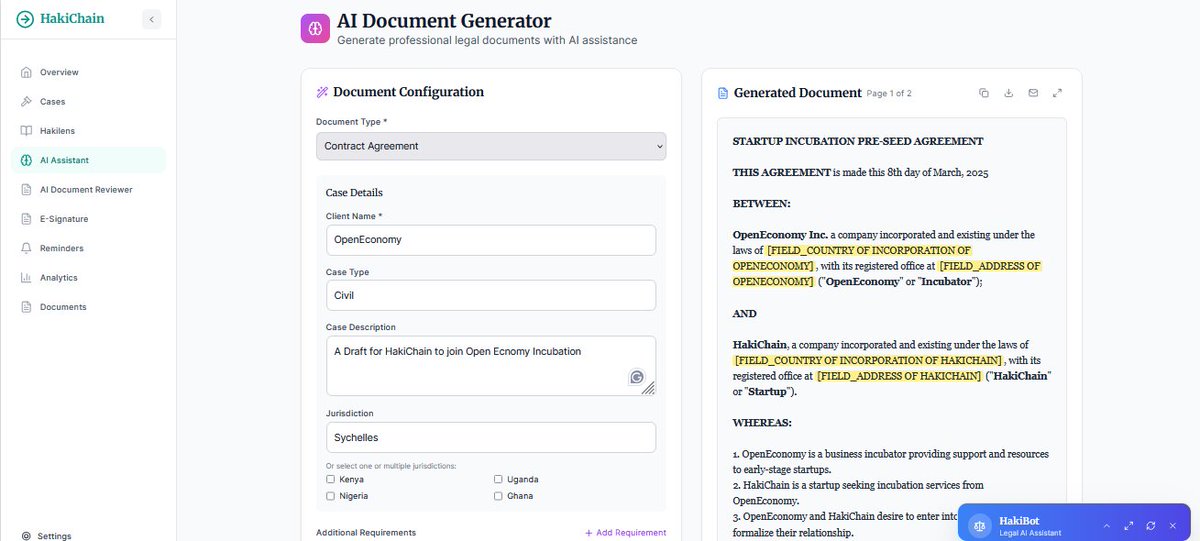
Task: Click into the Case Description text area
Action: (x=491, y=365)
